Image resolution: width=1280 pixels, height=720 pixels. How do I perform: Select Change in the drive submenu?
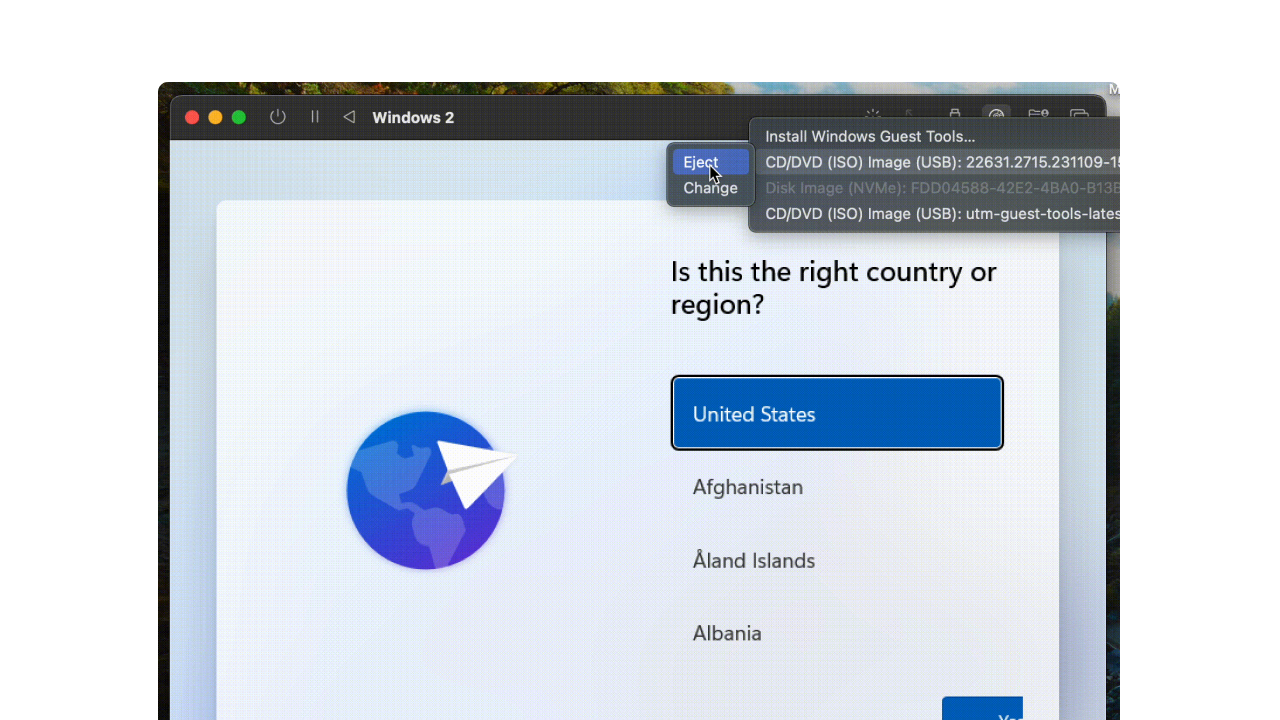710,188
